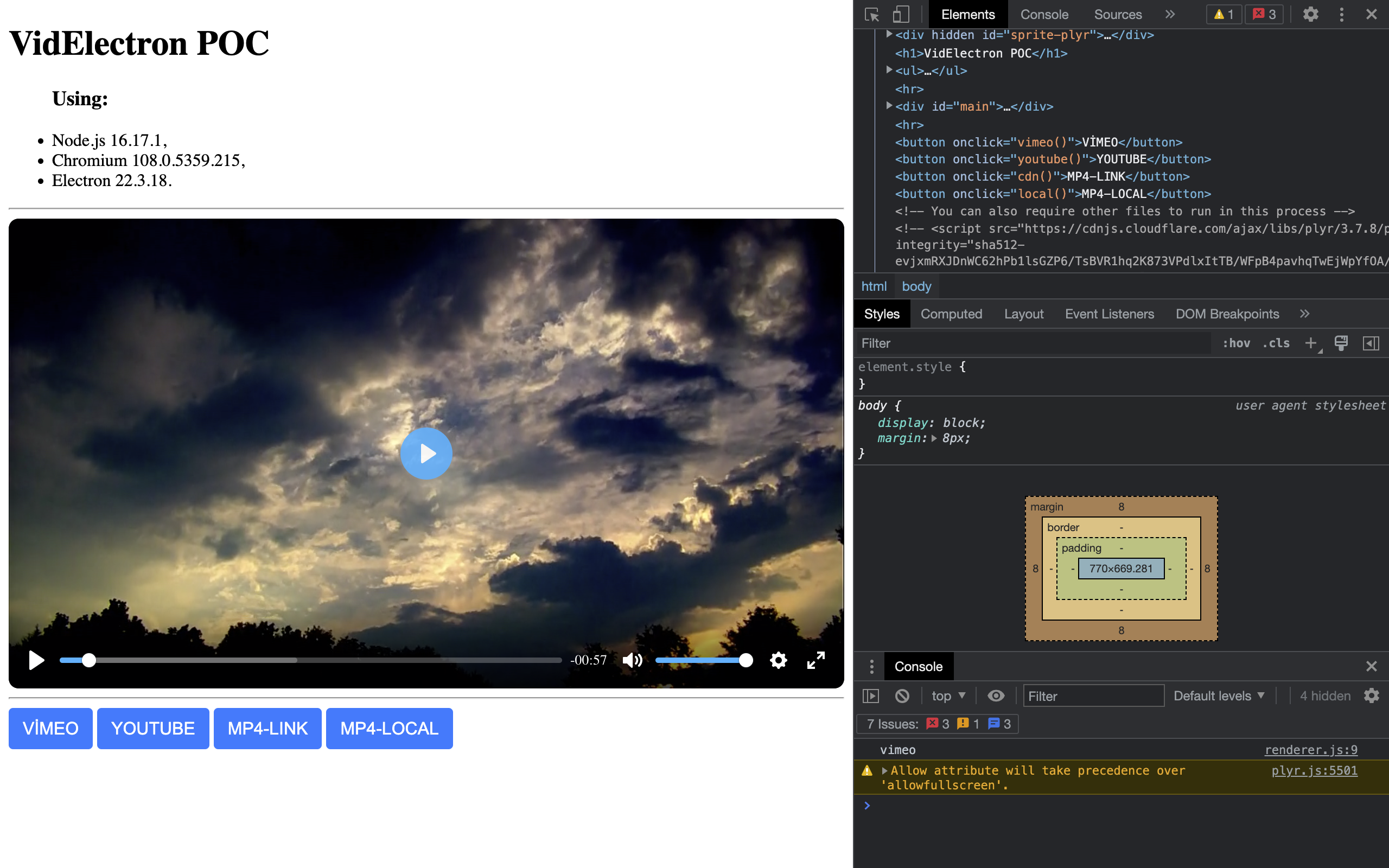This screenshot has height=868, width=1389.
Task: Open console settings gear icon
Action: click(x=1371, y=696)
